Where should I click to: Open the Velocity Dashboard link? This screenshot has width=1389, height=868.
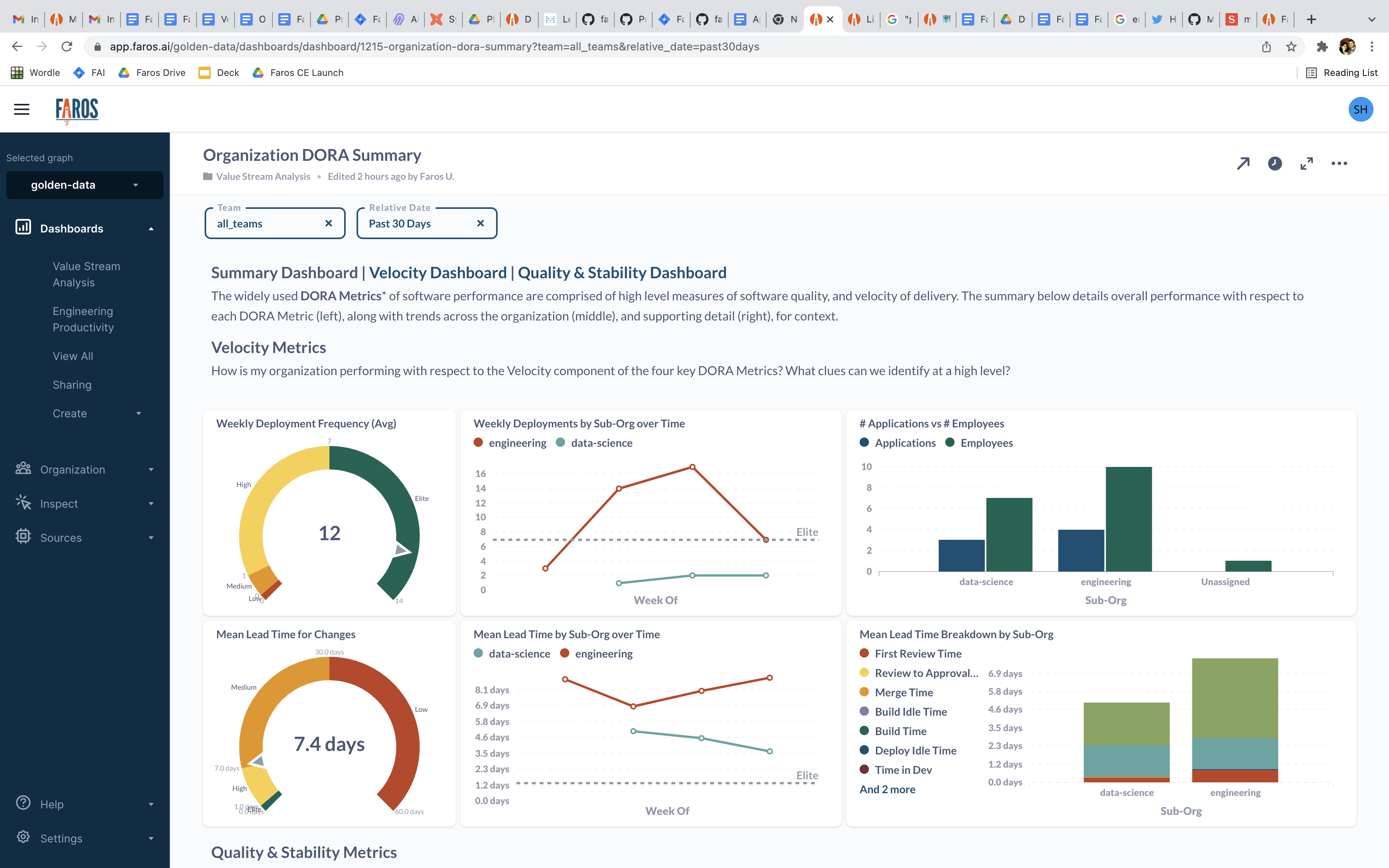(x=439, y=272)
